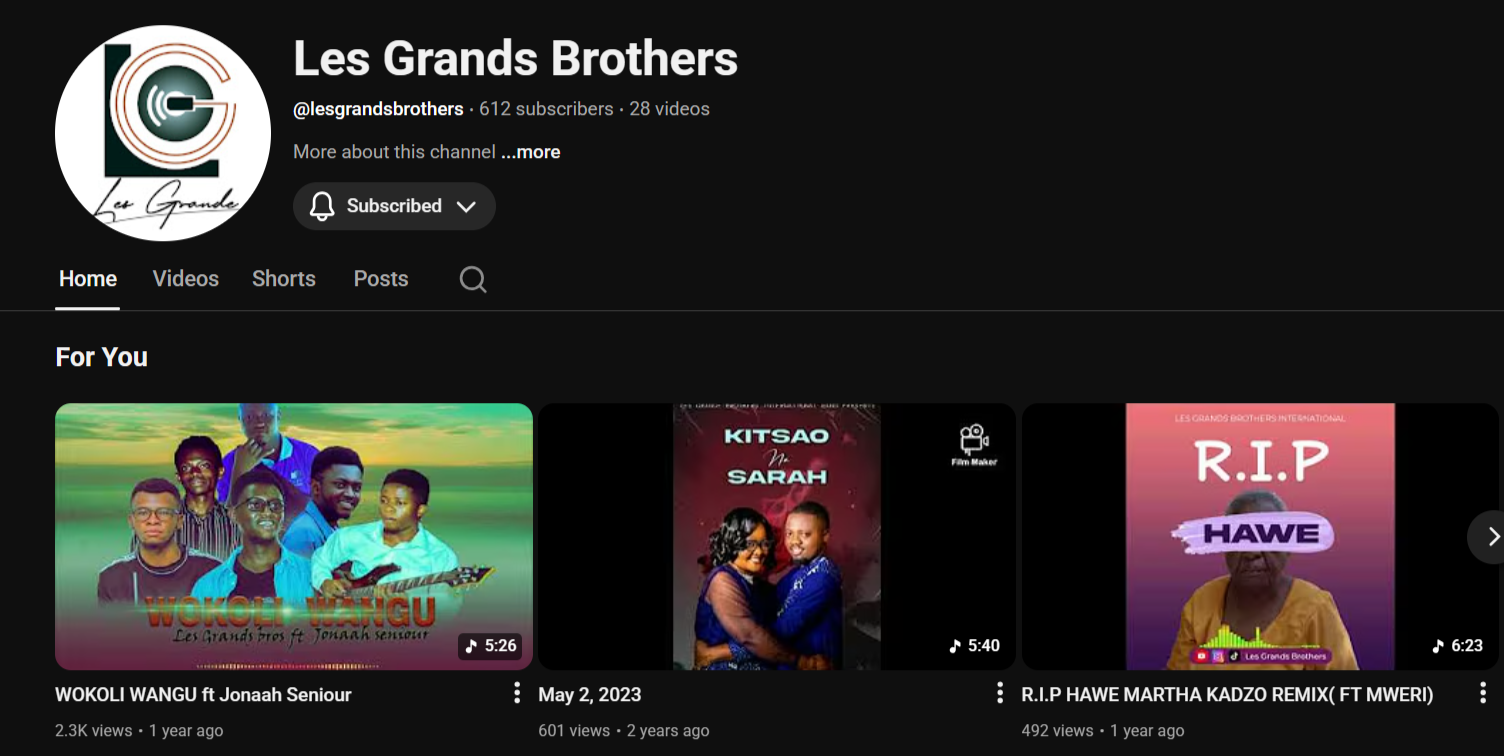Play the Kitsao na Sarah thumbnail video

[x=777, y=536]
